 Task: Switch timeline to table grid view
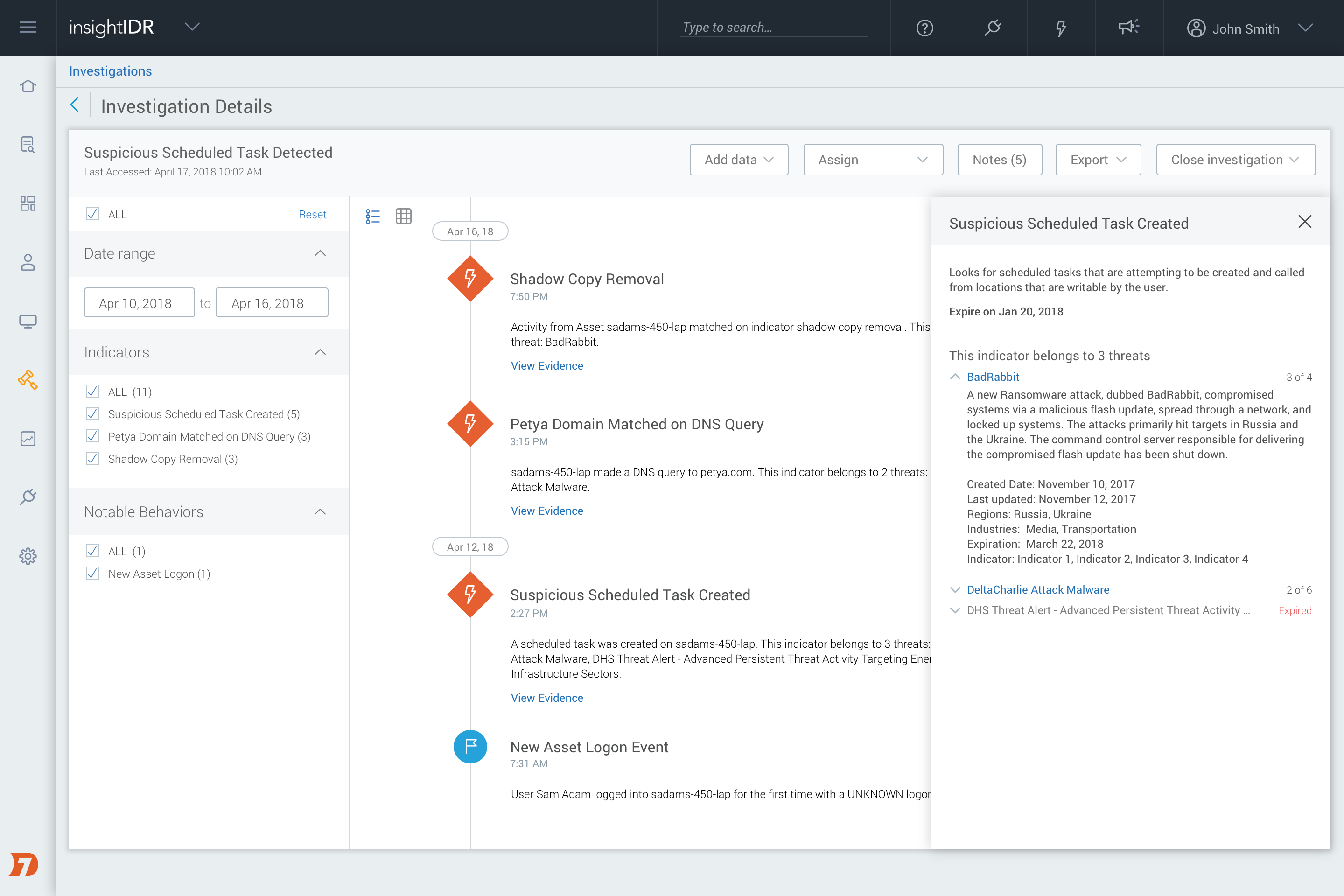(x=403, y=216)
